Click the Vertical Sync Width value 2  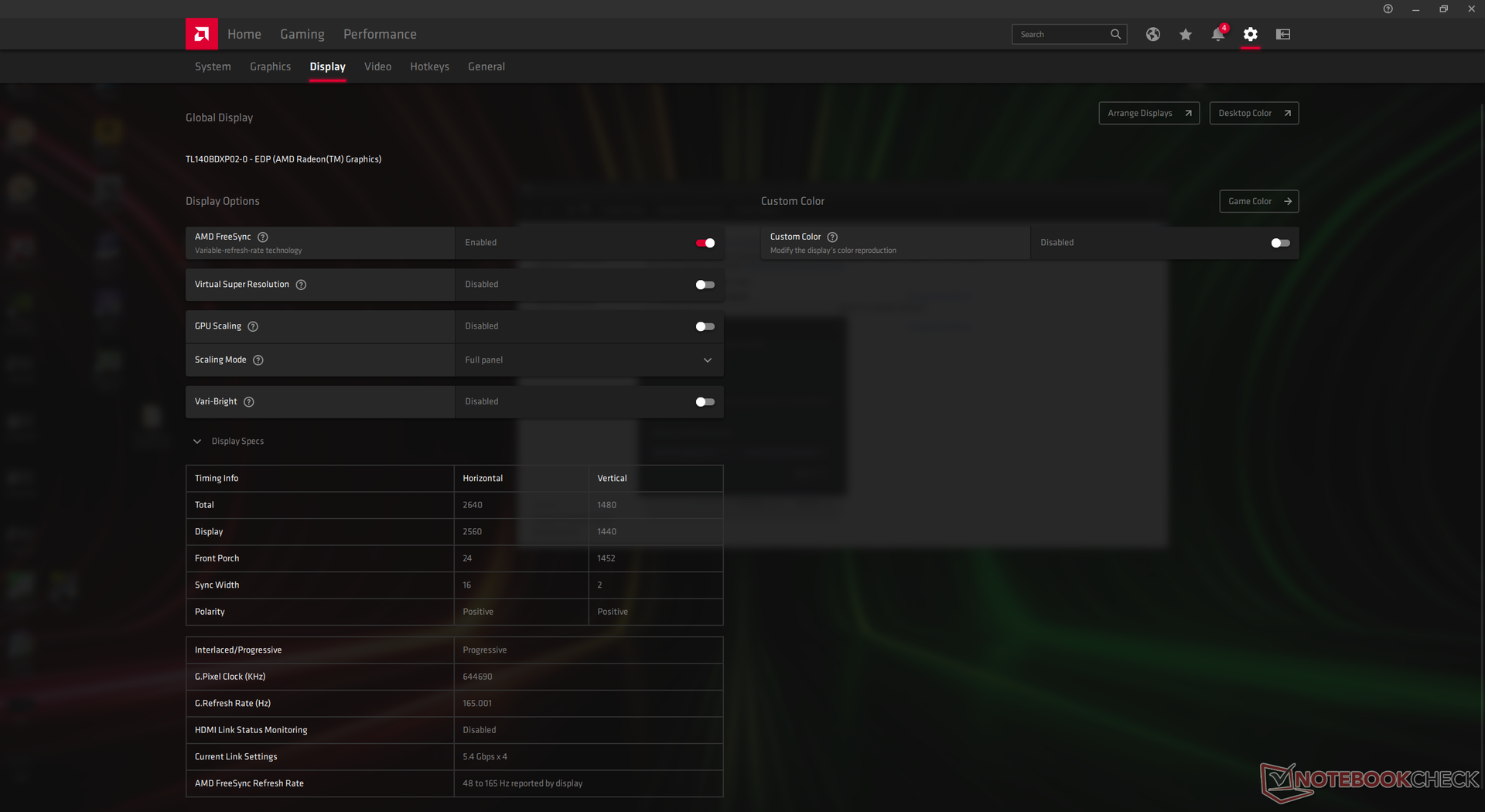pyautogui.click(x=599, y=585)
